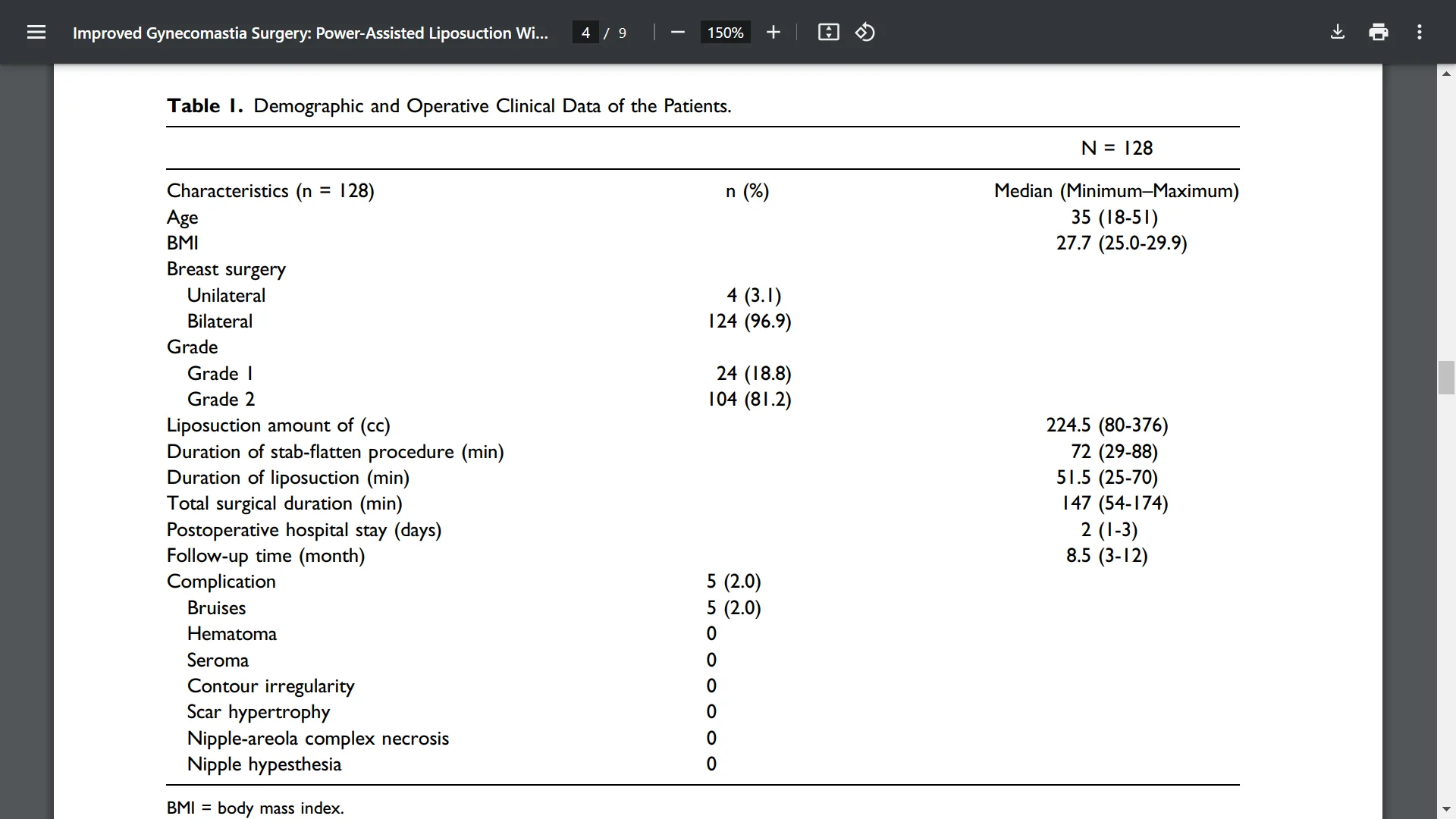Click the 'Age' row label
Image resolution: width=1456 pixels, height=819 pixels.
coord(183,218)
